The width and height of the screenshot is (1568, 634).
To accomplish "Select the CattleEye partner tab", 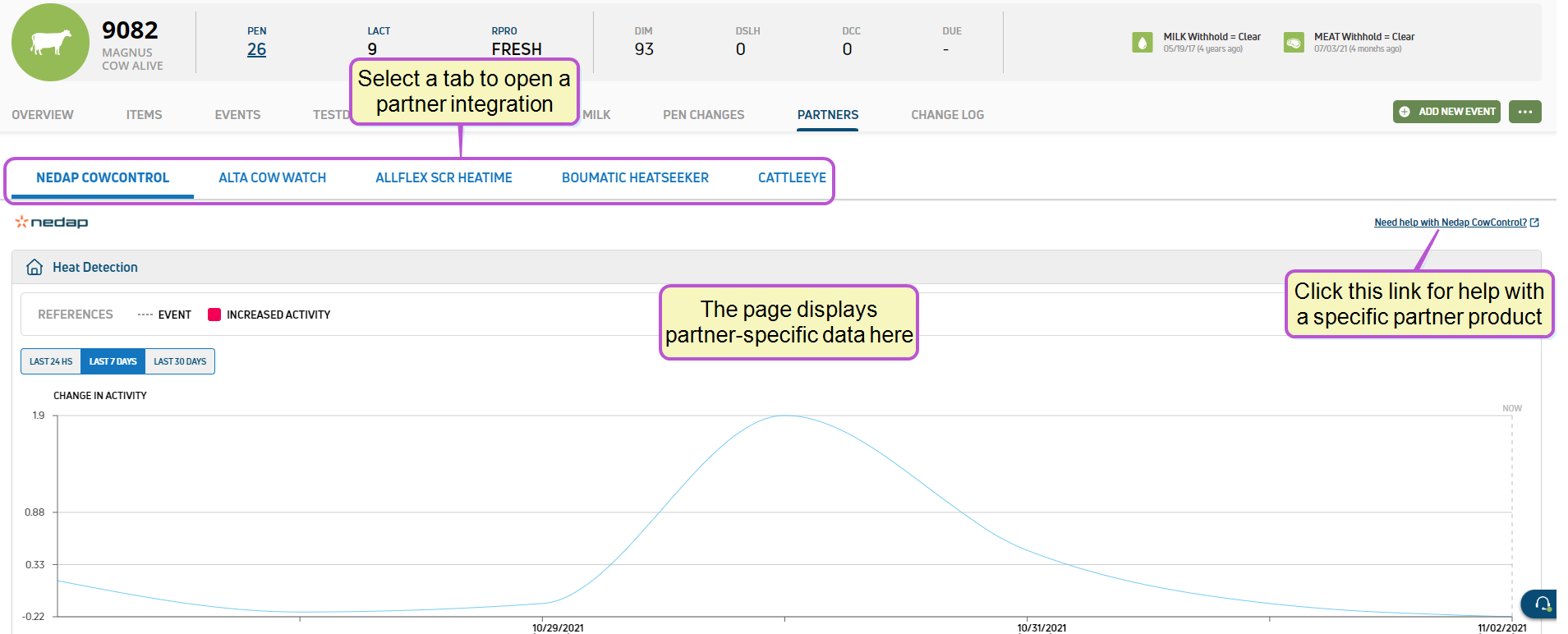I will tap(792, 177).
